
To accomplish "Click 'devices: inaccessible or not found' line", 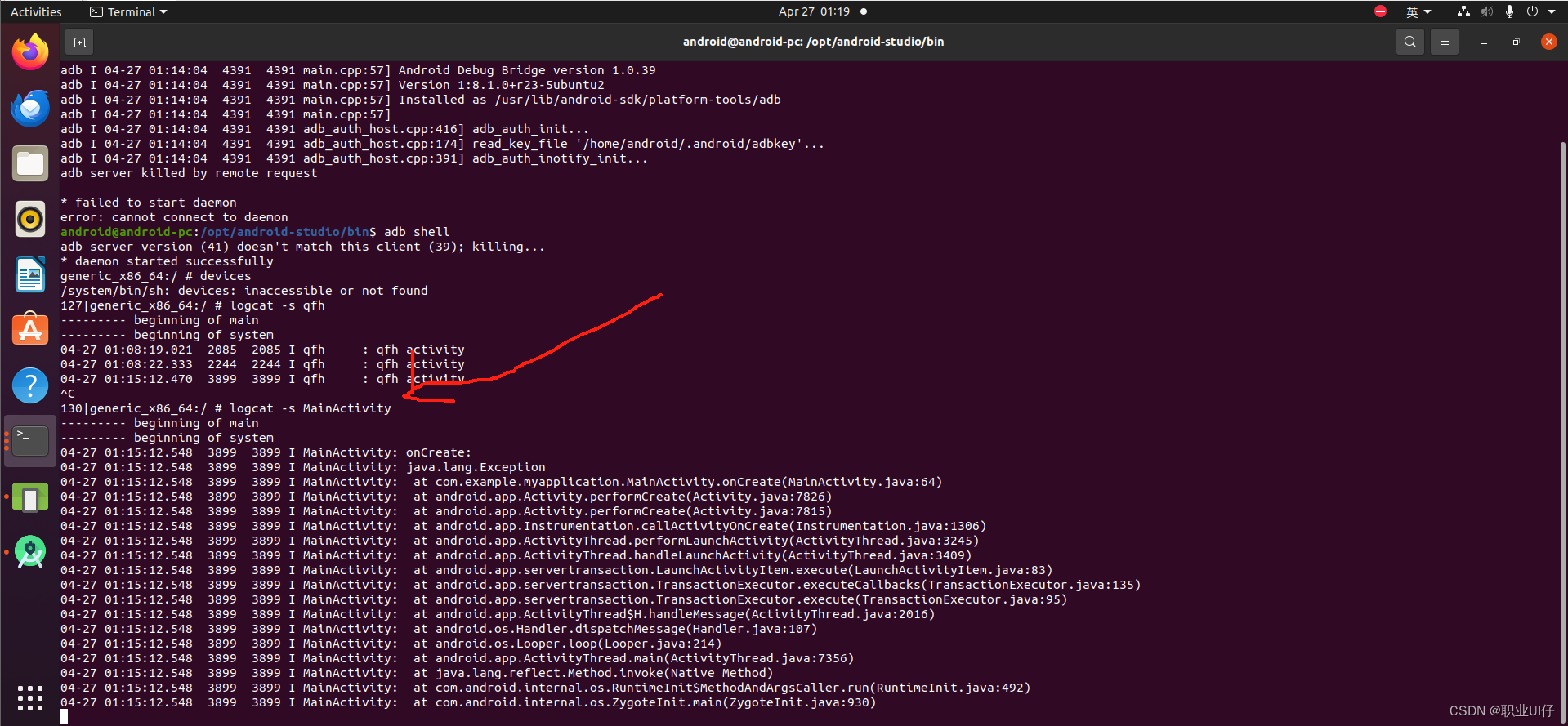I will tap(244, 291).
